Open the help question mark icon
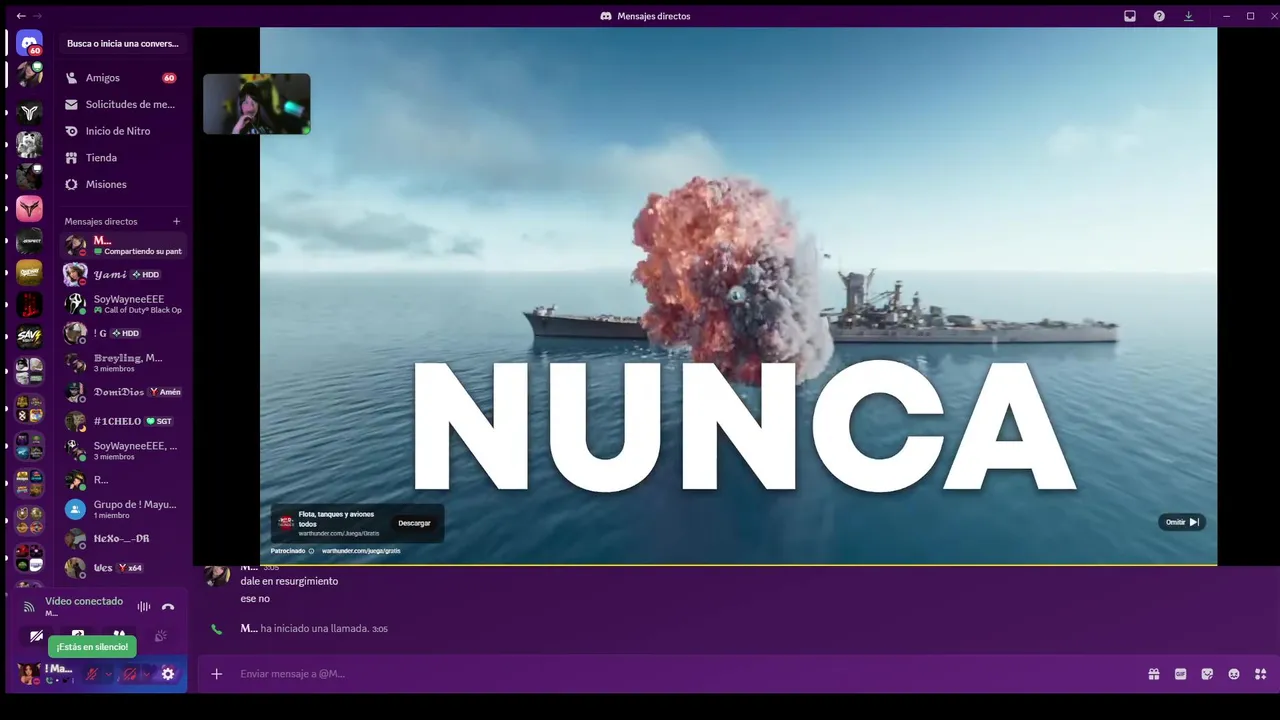Image resolution: width=1280 pixels, height=720 pixels. click(x=1159, y=16)
